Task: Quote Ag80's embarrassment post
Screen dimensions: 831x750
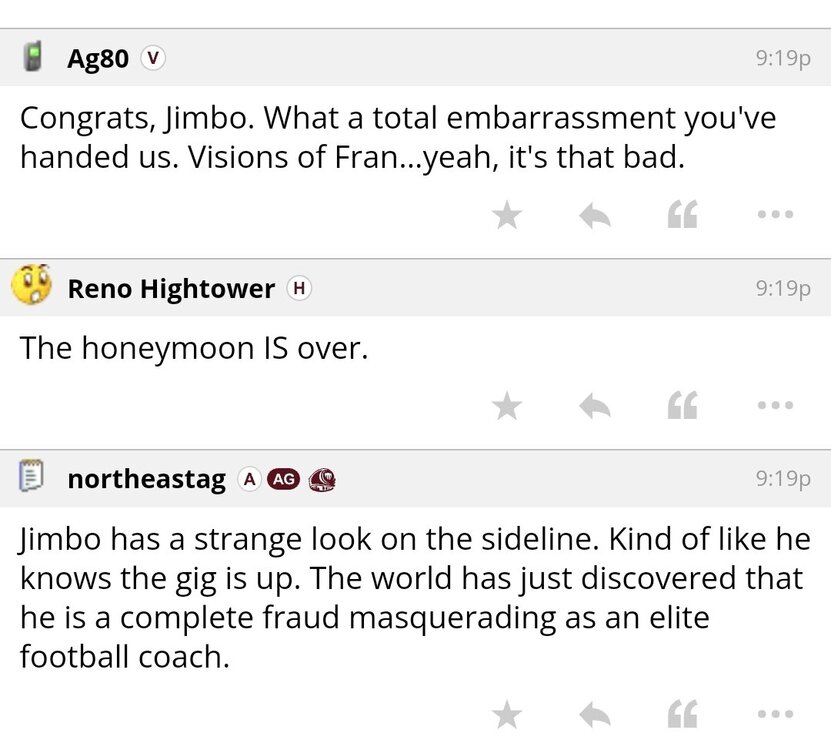Action: click(x=682, y=215)
